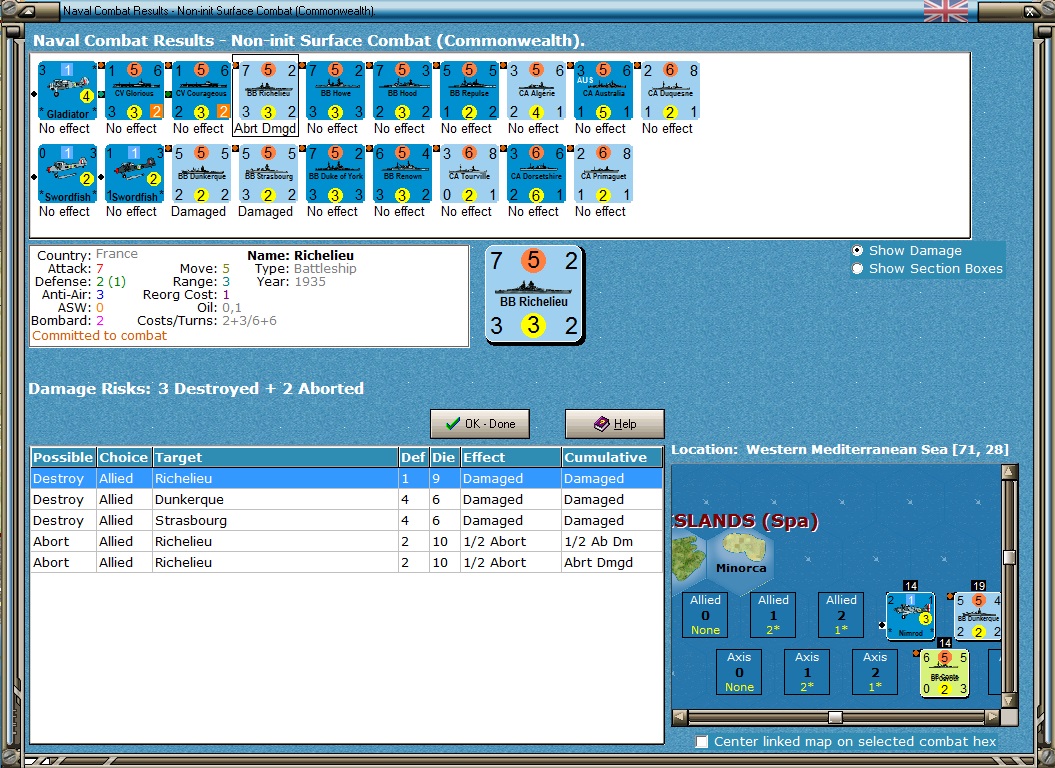This screenshot has height=768, width=1055.
Task: Click the Cumulative column header
Action: (612, 457)
